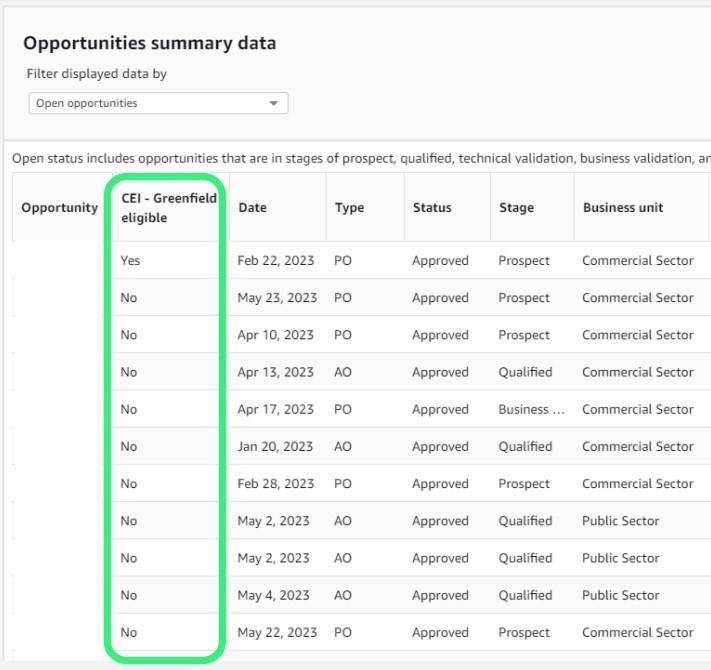The width and height of the screenshot is (711, 670).
Task: Click the 'CEI - Greenfield eligible' column header
Action: click(169, 208)
